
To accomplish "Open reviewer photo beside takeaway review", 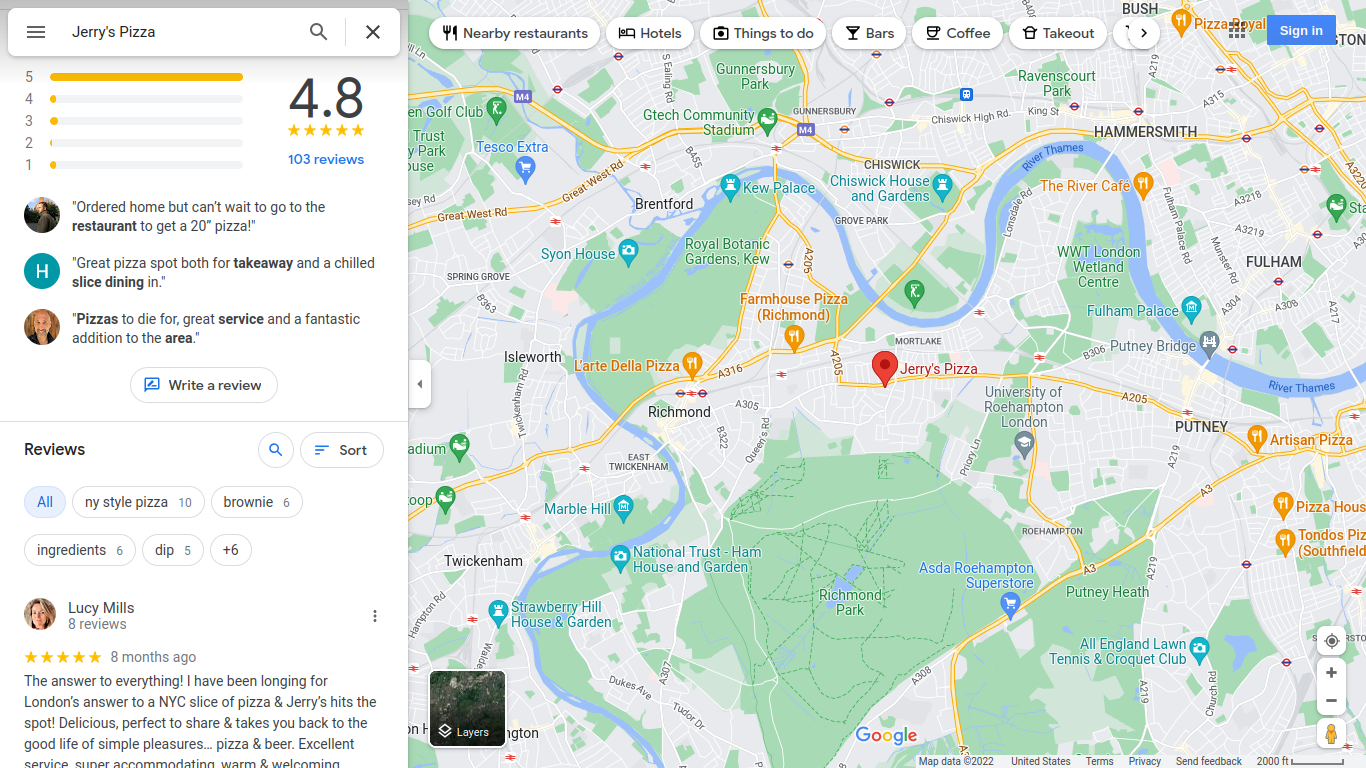I will (42, 271).
